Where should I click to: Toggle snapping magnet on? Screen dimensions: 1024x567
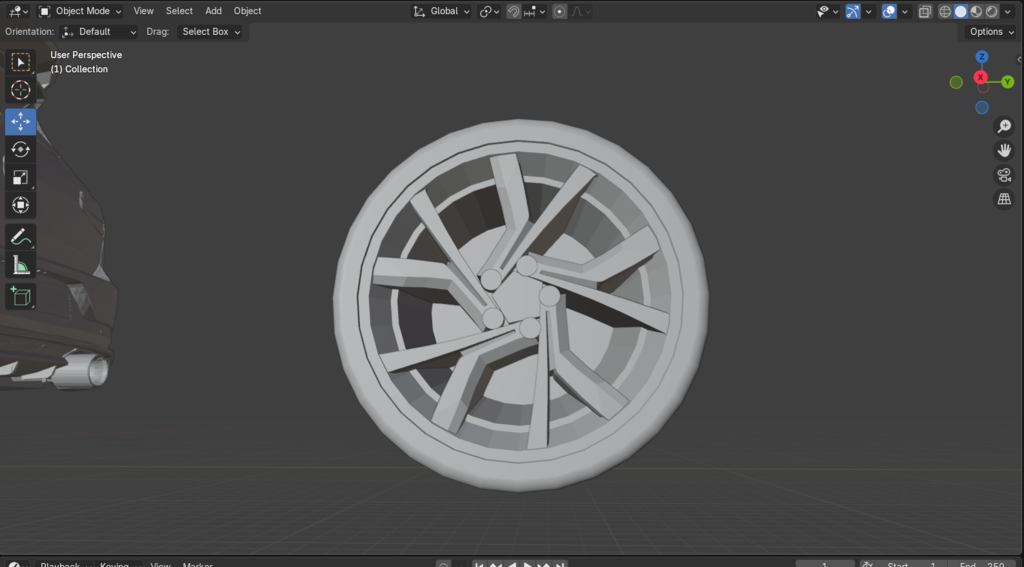[513, 11]
